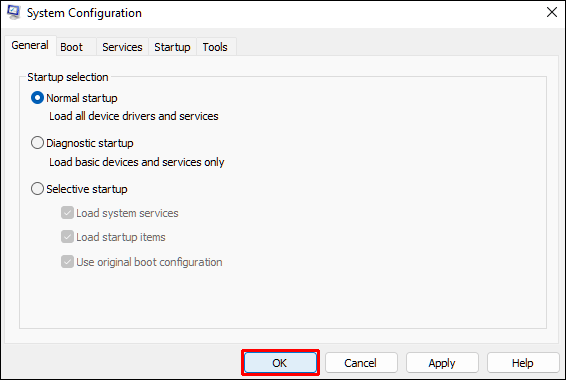This screenshot has height=380, width=566.
Task: Click the Startup selection group label
Action: coord(68,77)
